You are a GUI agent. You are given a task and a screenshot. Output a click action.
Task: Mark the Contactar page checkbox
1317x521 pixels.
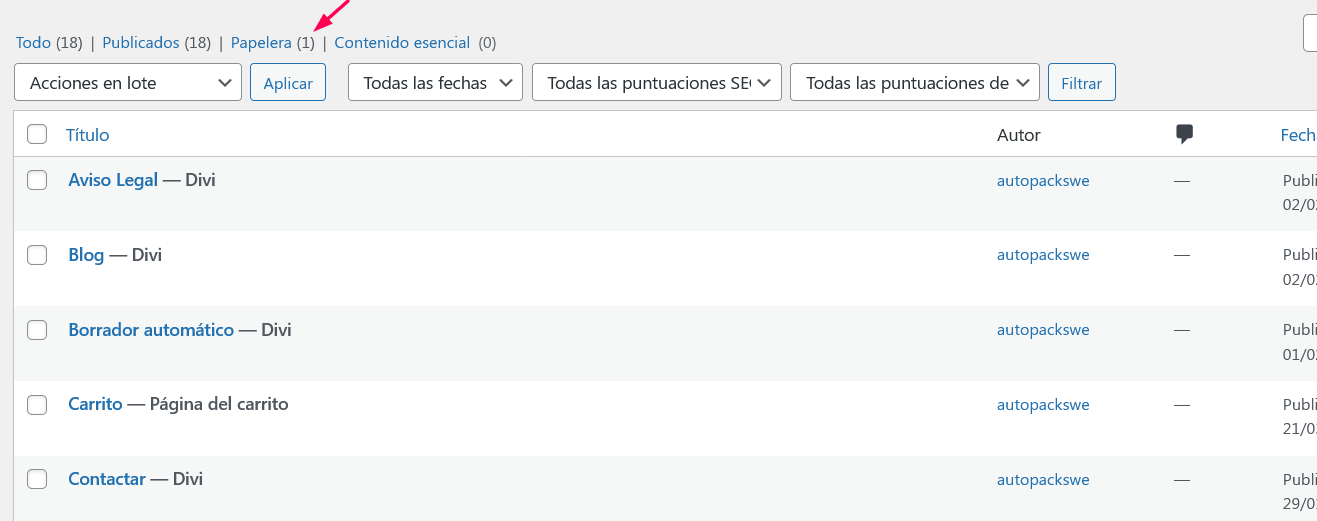pos(37,480)
